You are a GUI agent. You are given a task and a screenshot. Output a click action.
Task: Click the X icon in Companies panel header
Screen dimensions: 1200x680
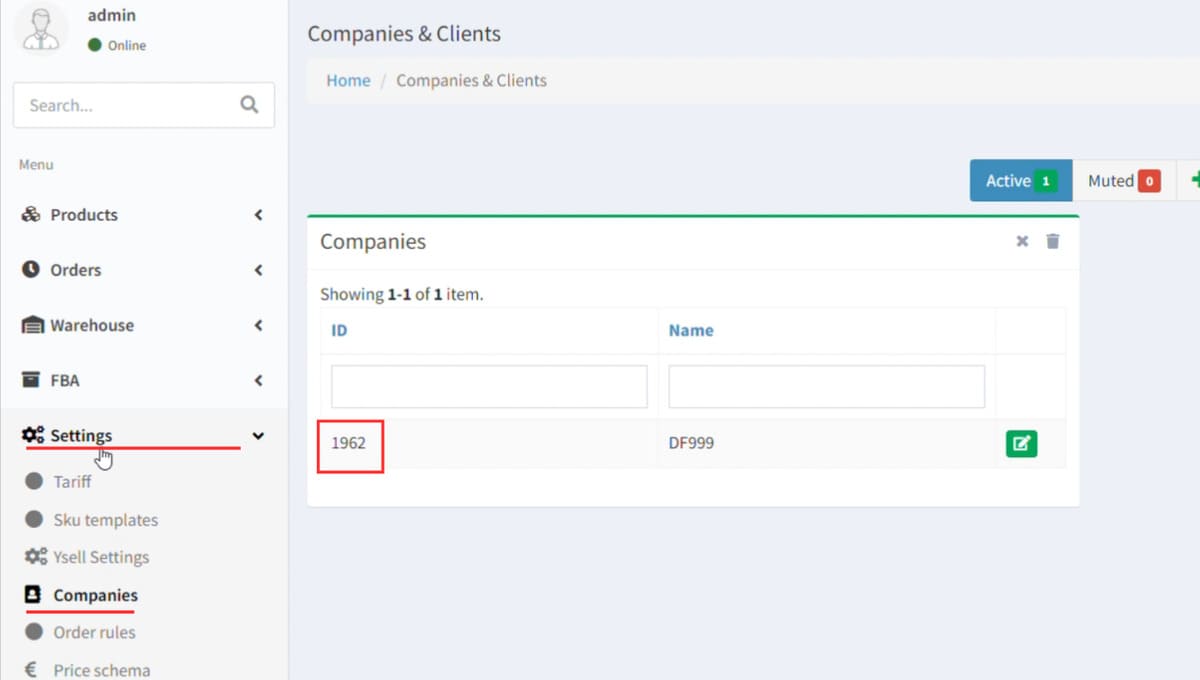tap(1022, 241)
